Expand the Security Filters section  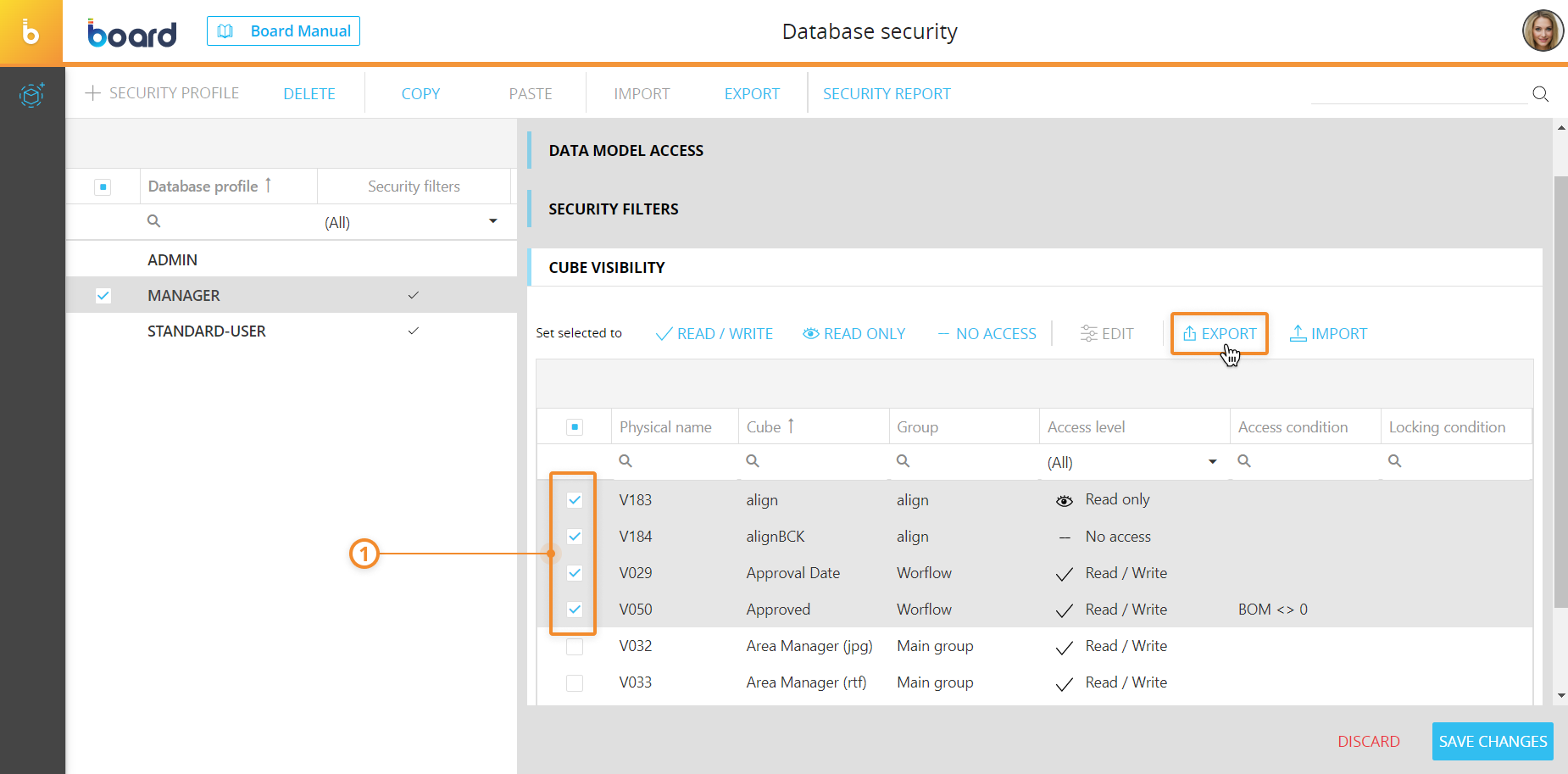pyautogui.click(x=614, y=209)
